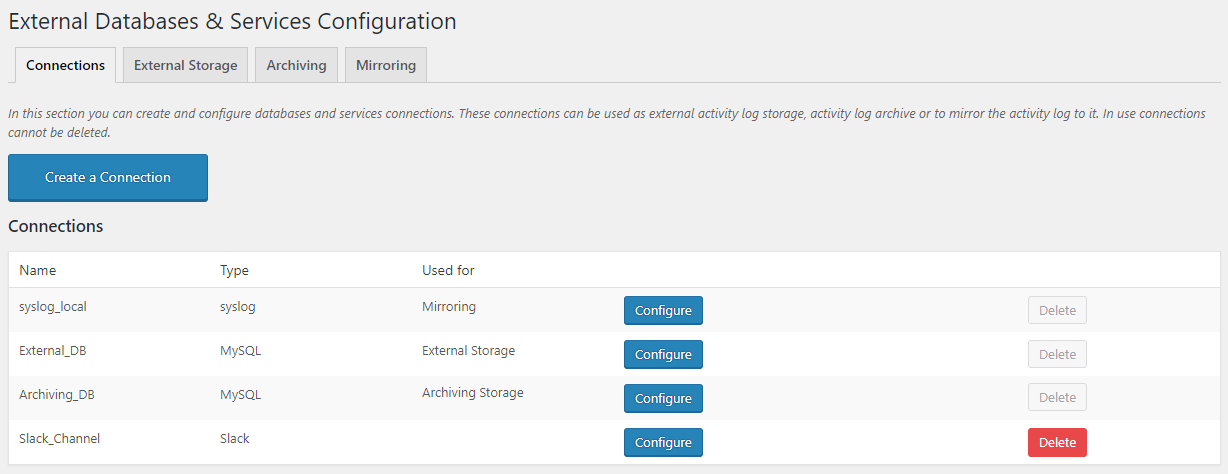The image size is (1228, 474).
Task: Select the syslog_local connection name
Action: click(x=53, y=307)
